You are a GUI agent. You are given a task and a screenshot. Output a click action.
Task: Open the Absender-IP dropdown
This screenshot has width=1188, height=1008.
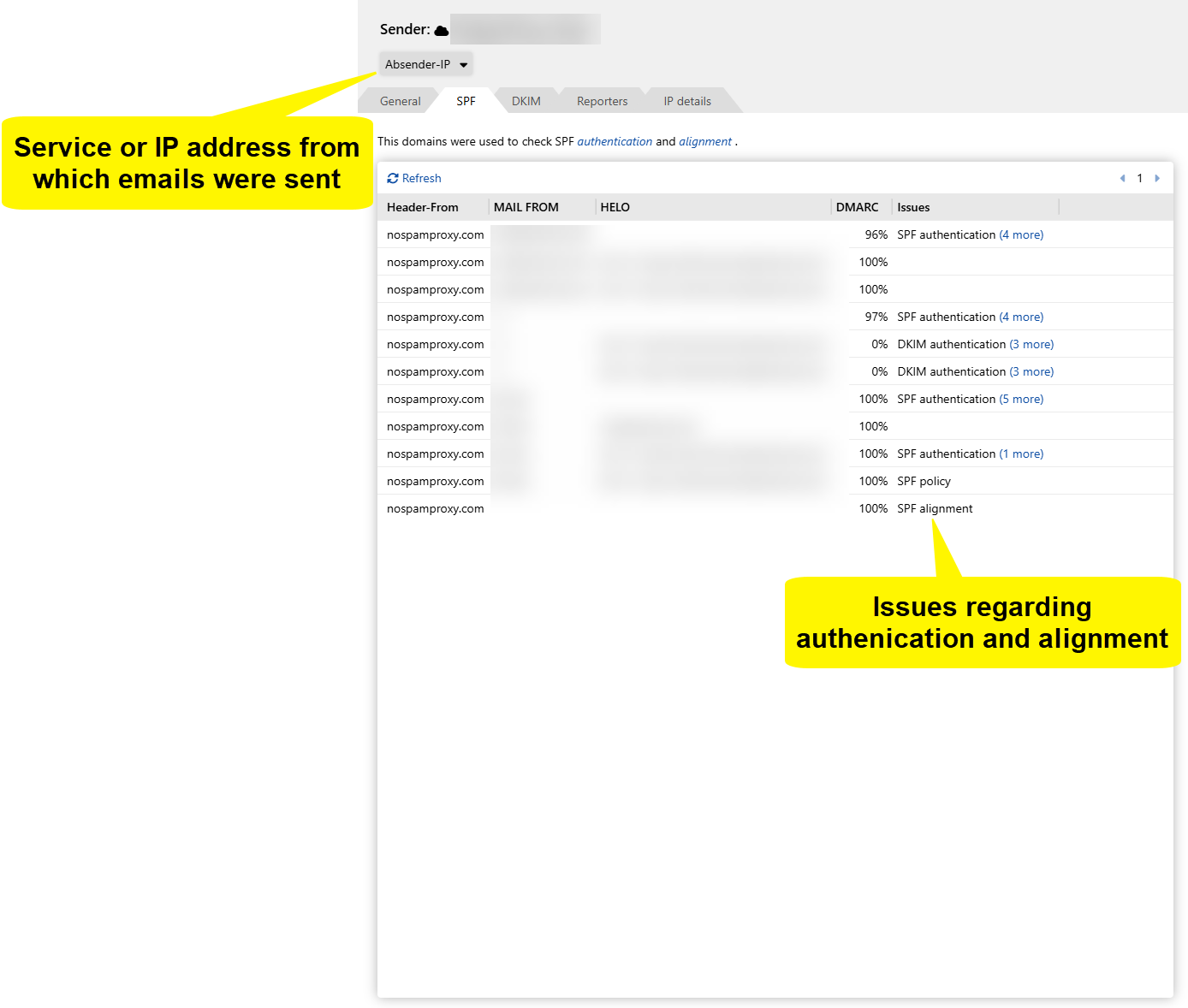(426, 64)
